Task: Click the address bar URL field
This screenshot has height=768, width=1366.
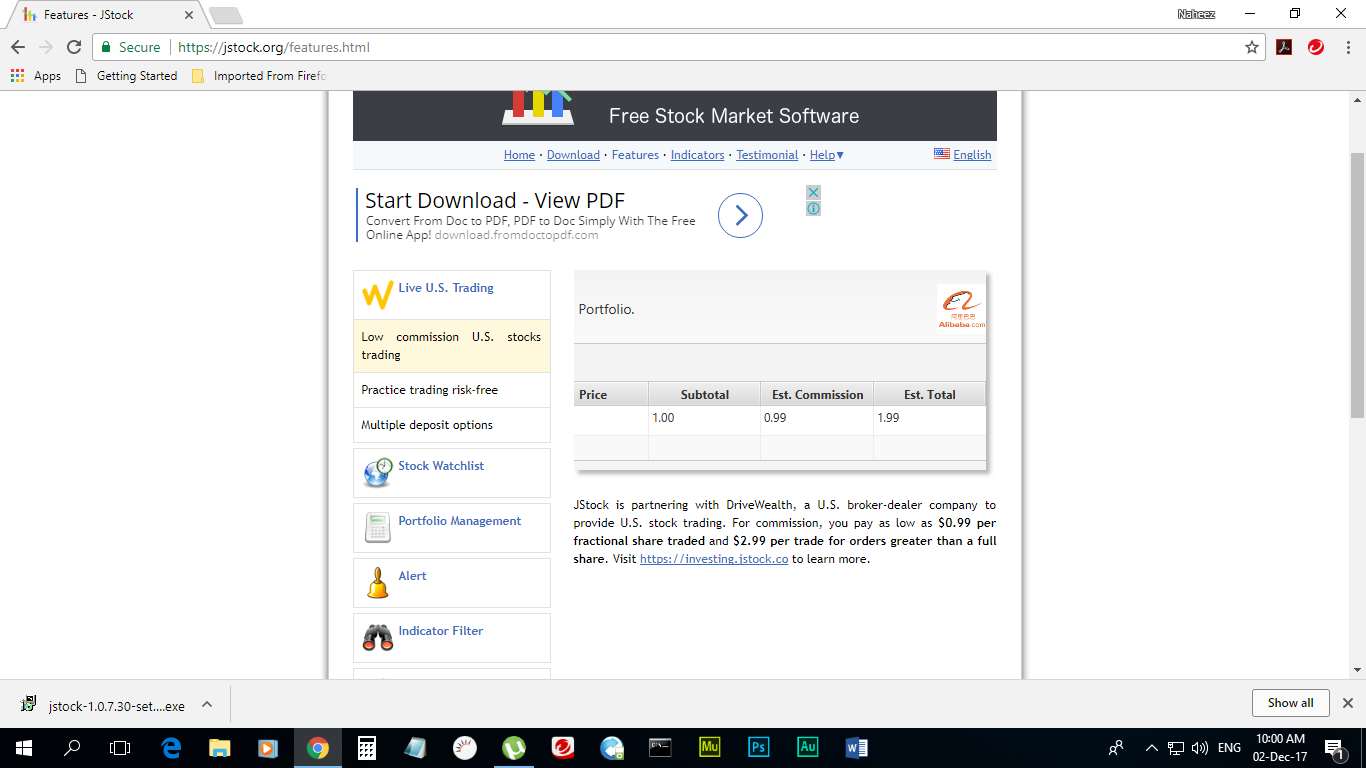Action: tap(680, 47)
